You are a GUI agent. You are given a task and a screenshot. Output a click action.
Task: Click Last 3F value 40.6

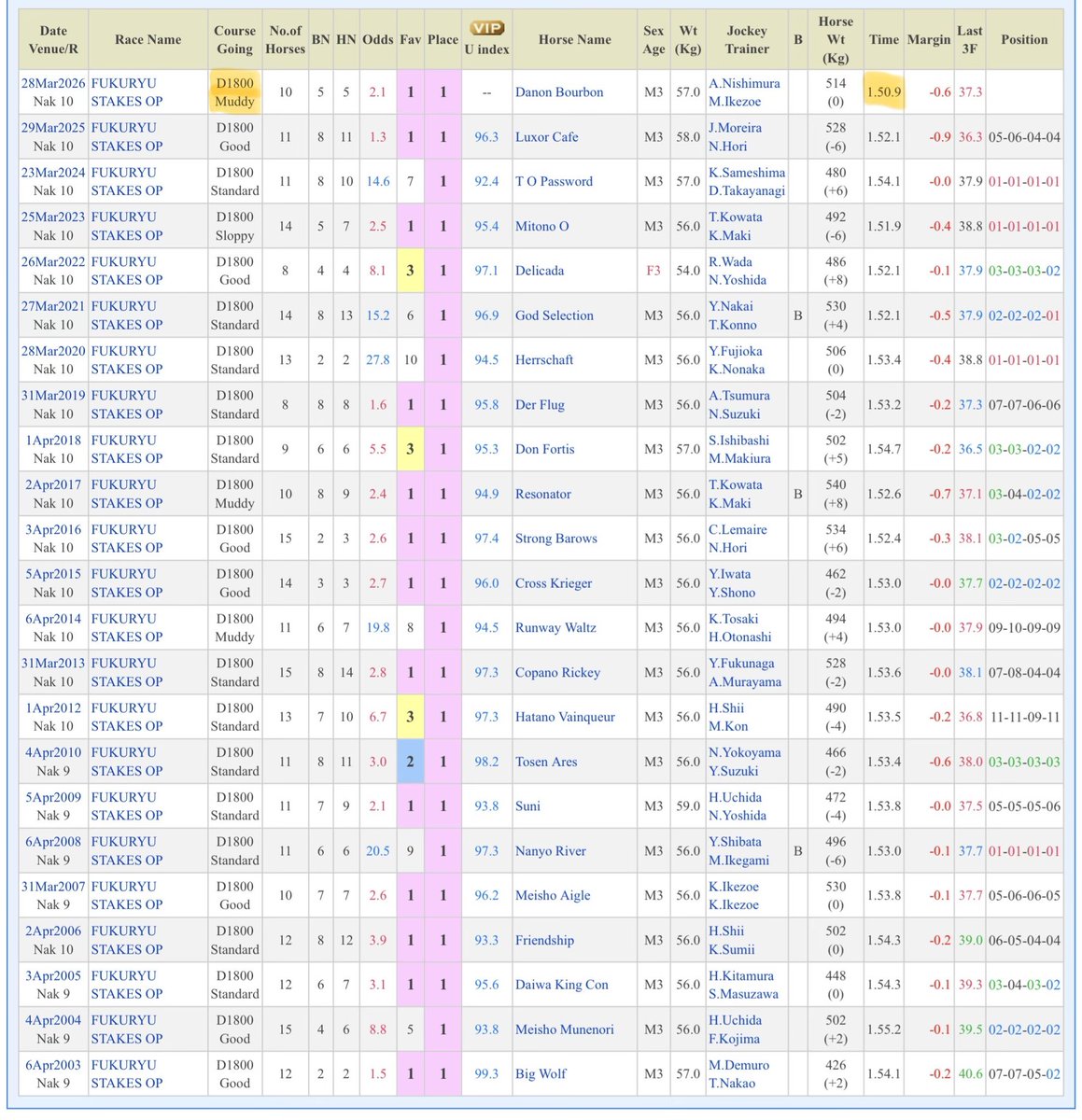970,1074
